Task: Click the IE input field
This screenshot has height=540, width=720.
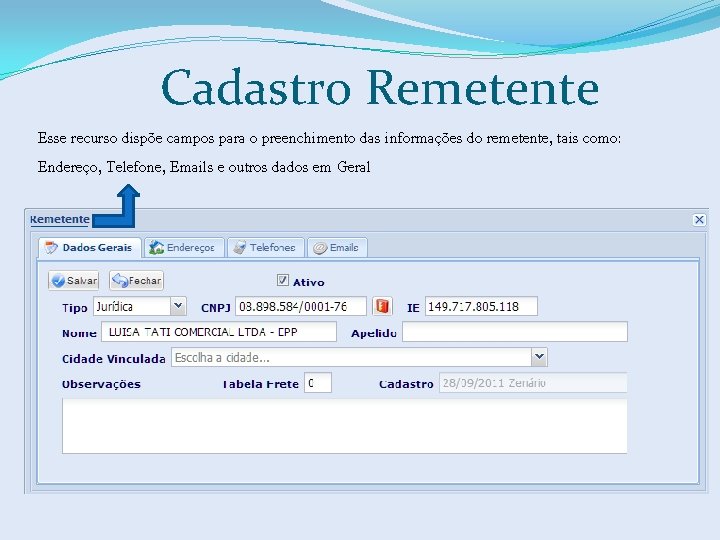Action: (x=481, y=306)
